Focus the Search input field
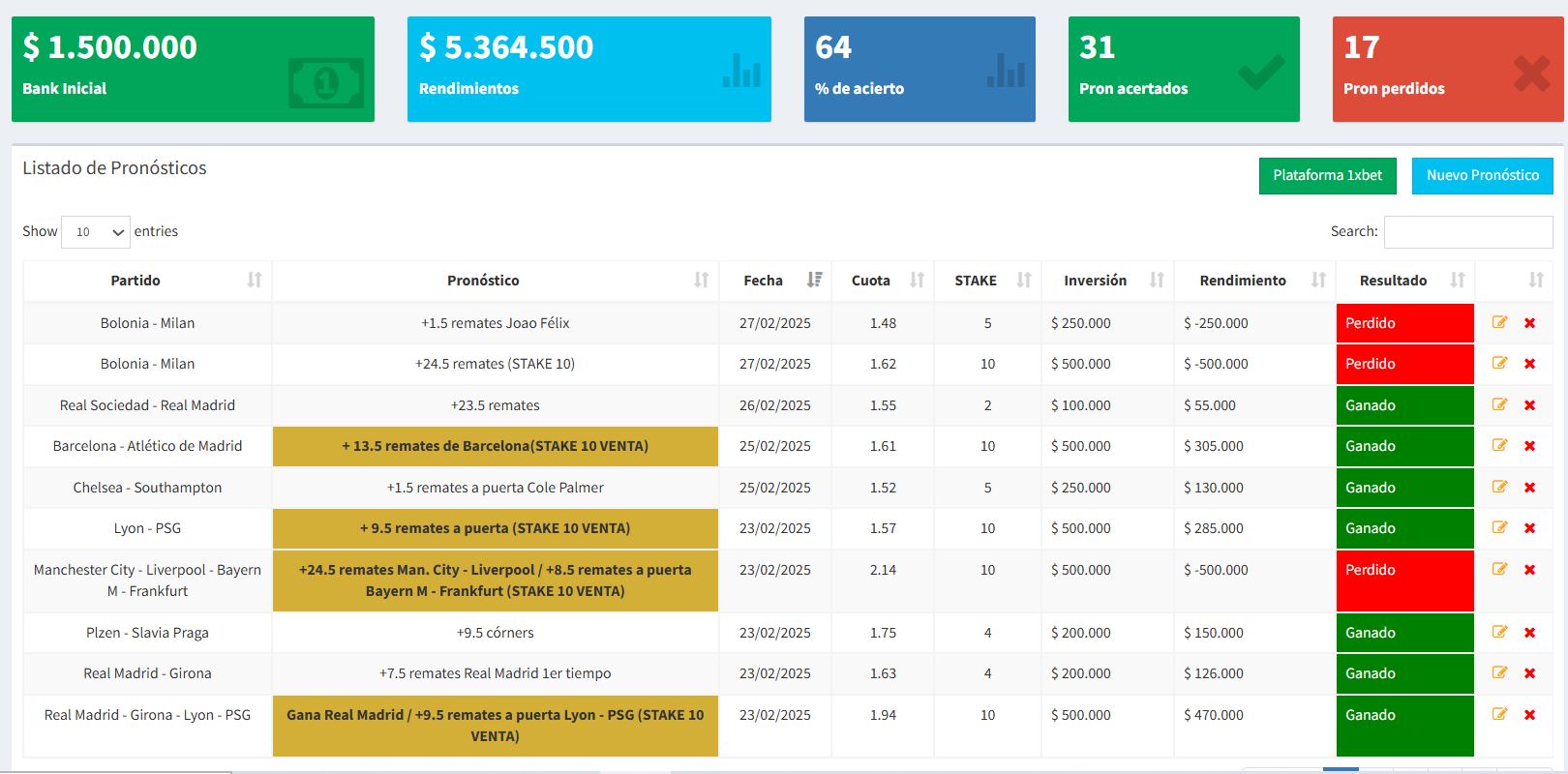This screenshot has height=774, width=1568. [x=1467, y=232]
